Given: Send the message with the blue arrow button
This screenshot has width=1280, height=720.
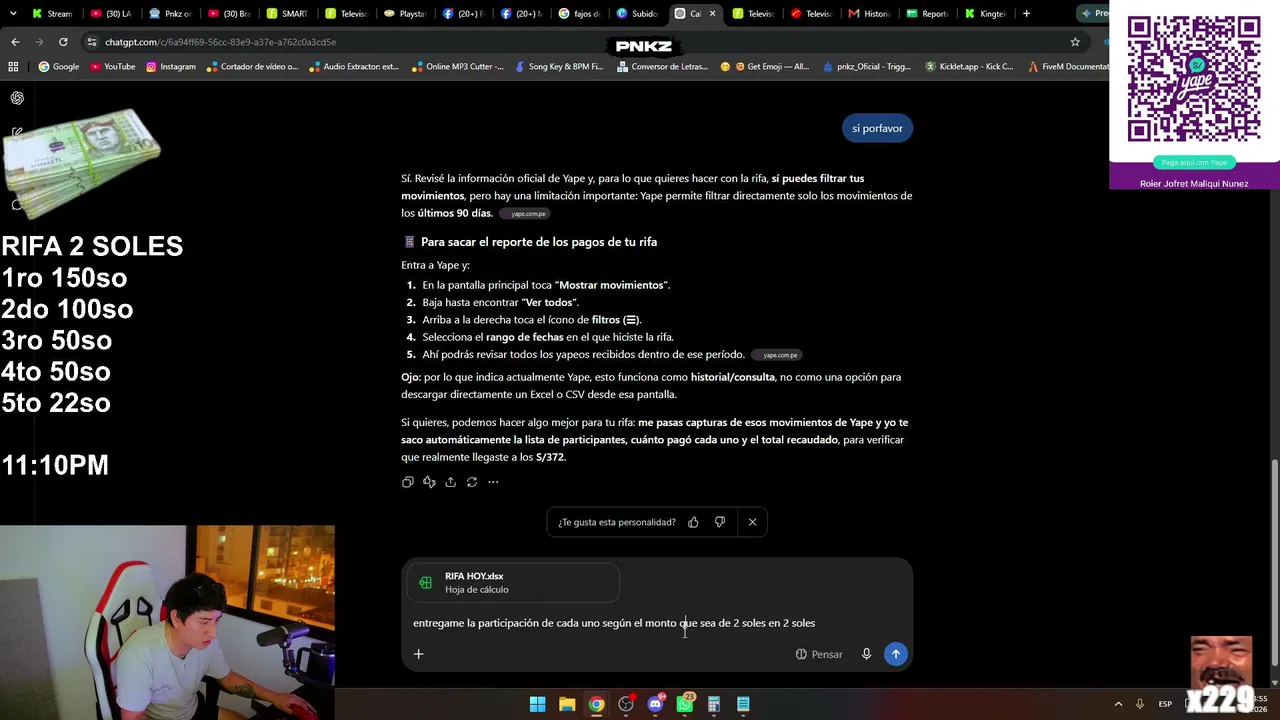Looking at the screenshot, I should click(895, 654).
